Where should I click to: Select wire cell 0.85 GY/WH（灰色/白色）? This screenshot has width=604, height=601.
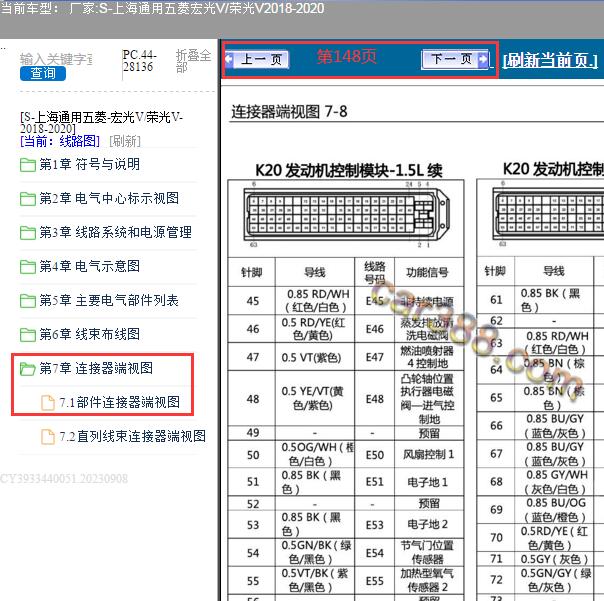click(x=554, y=482)
